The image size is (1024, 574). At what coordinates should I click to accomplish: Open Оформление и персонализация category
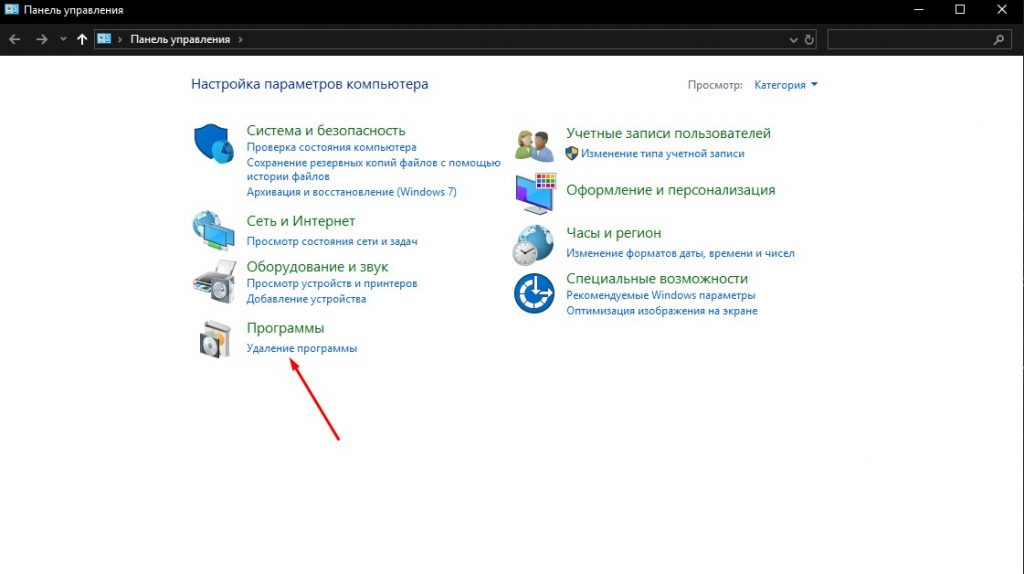[x=671, y=190]
